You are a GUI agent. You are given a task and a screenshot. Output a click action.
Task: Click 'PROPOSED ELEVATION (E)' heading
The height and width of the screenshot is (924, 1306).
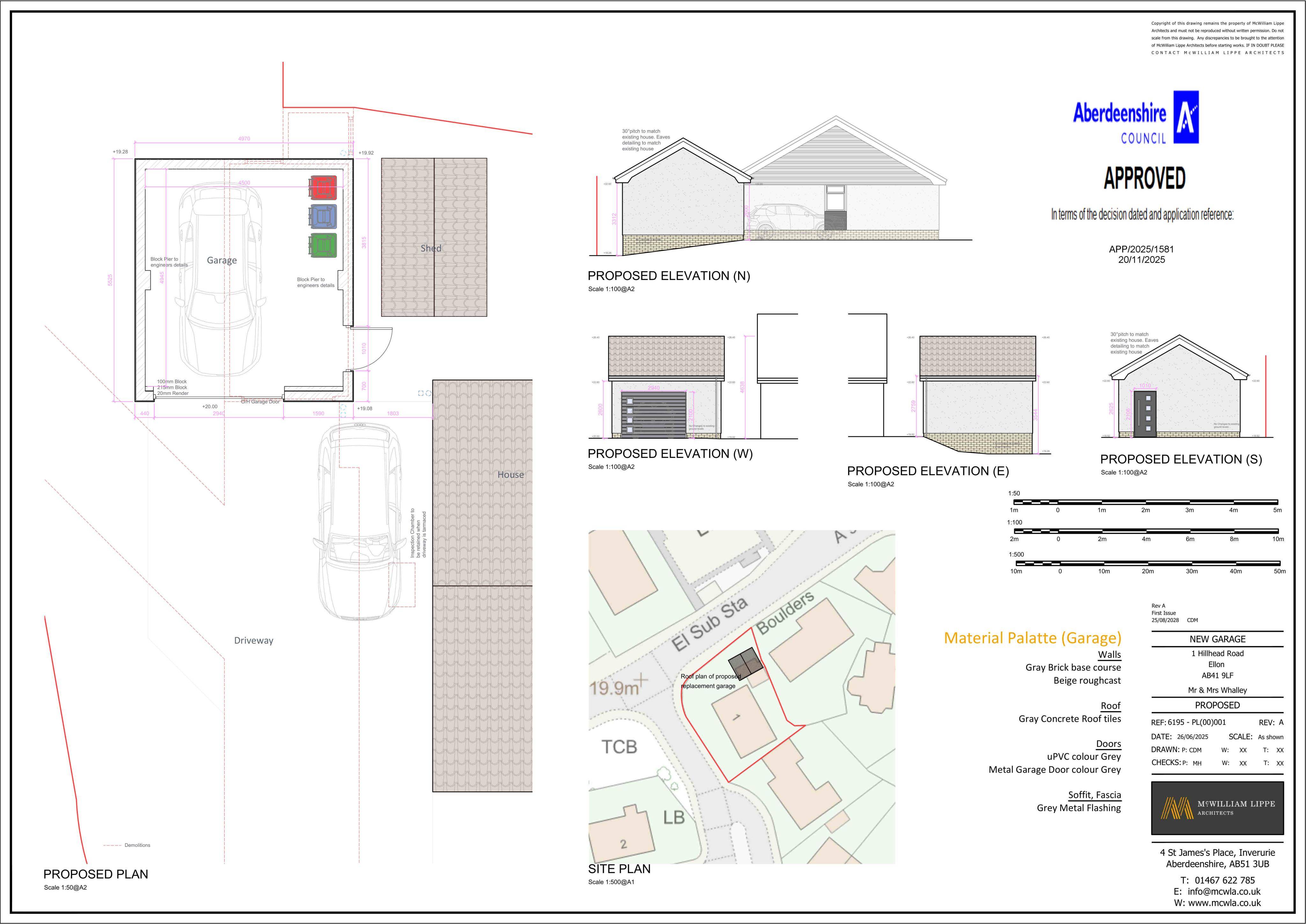pos(928,471)
